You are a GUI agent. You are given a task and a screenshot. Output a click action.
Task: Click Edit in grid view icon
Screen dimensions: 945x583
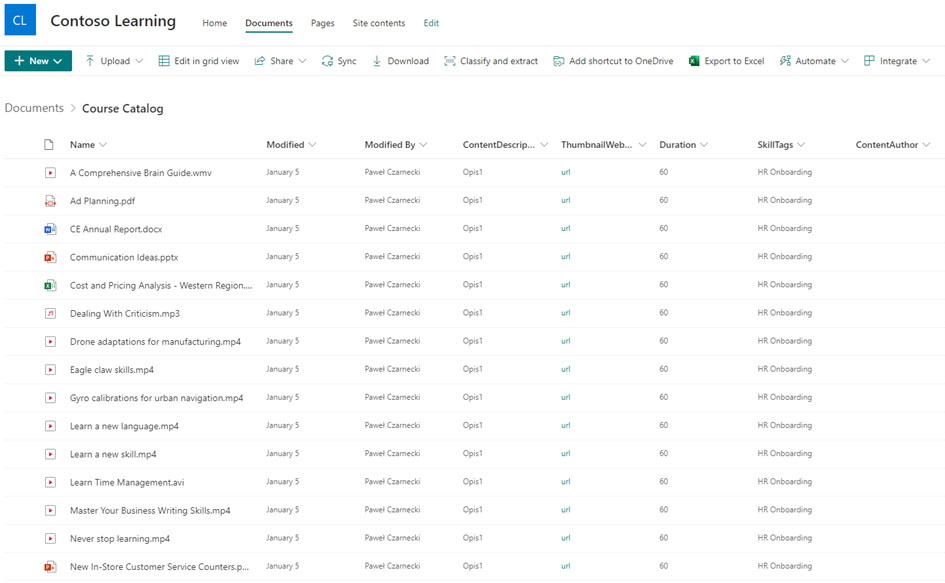[164, 61]
